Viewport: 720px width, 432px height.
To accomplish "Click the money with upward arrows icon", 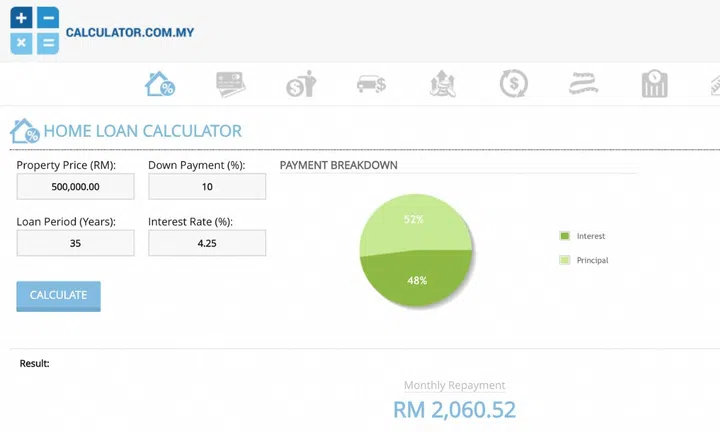I will [x=443, y=84].
